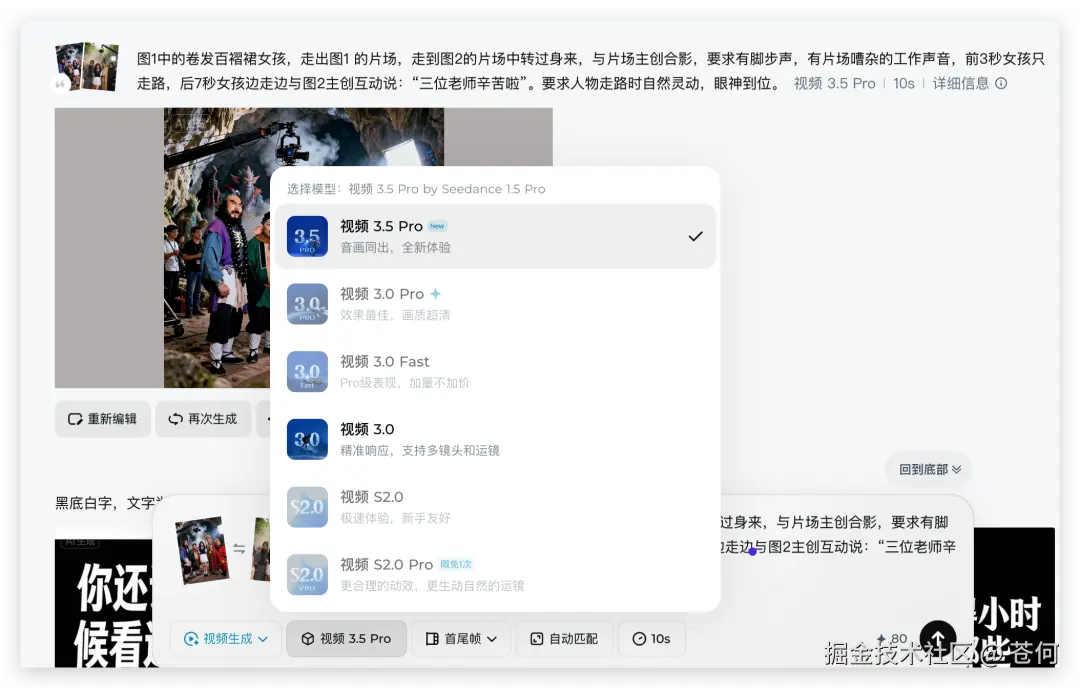
Task: Click the 限免1次 badge on S2.0 Pro
Action: [x=456, y=564]
